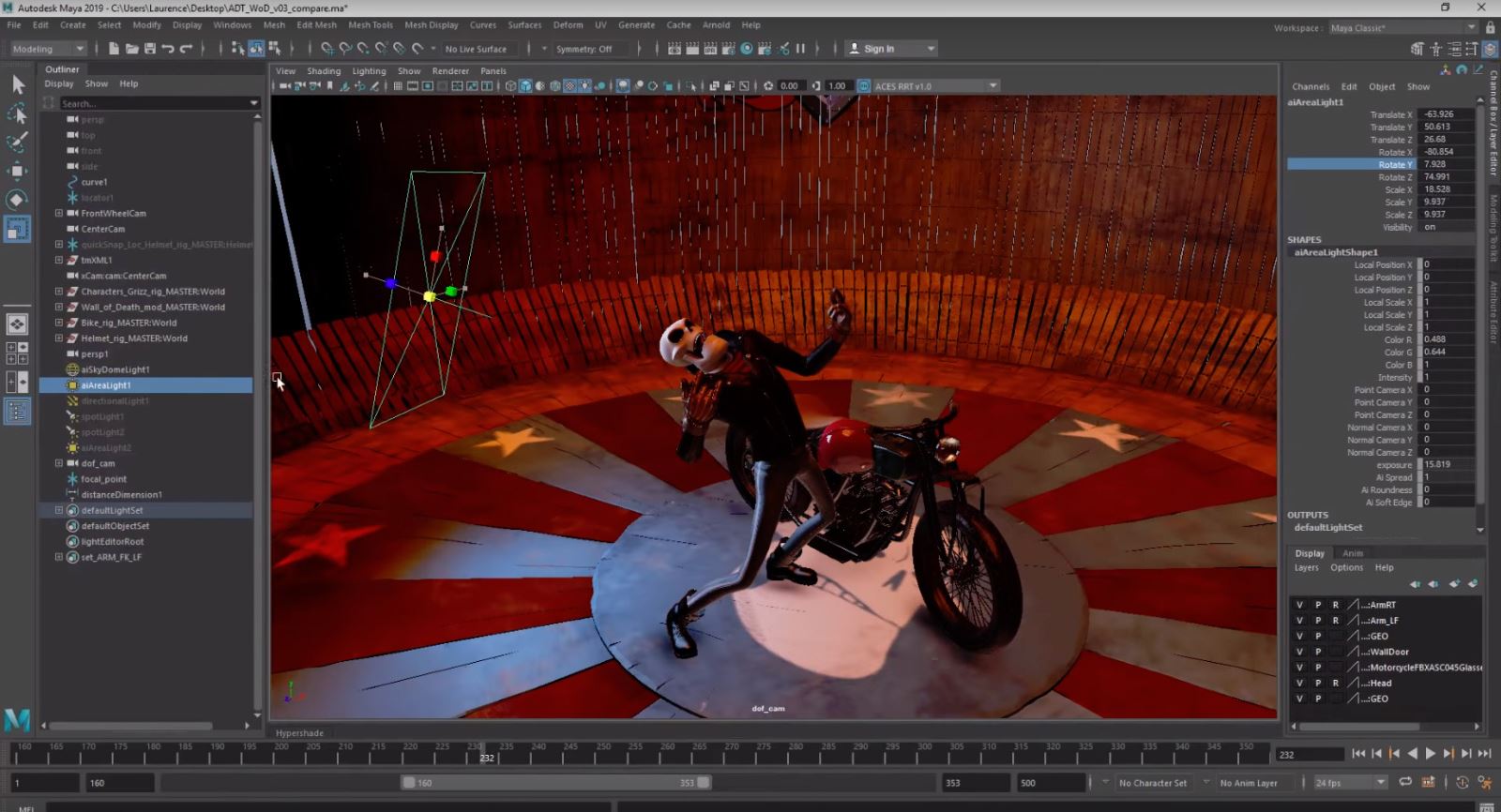Click the lock icon next to Workspace

tap(1491, 28)
